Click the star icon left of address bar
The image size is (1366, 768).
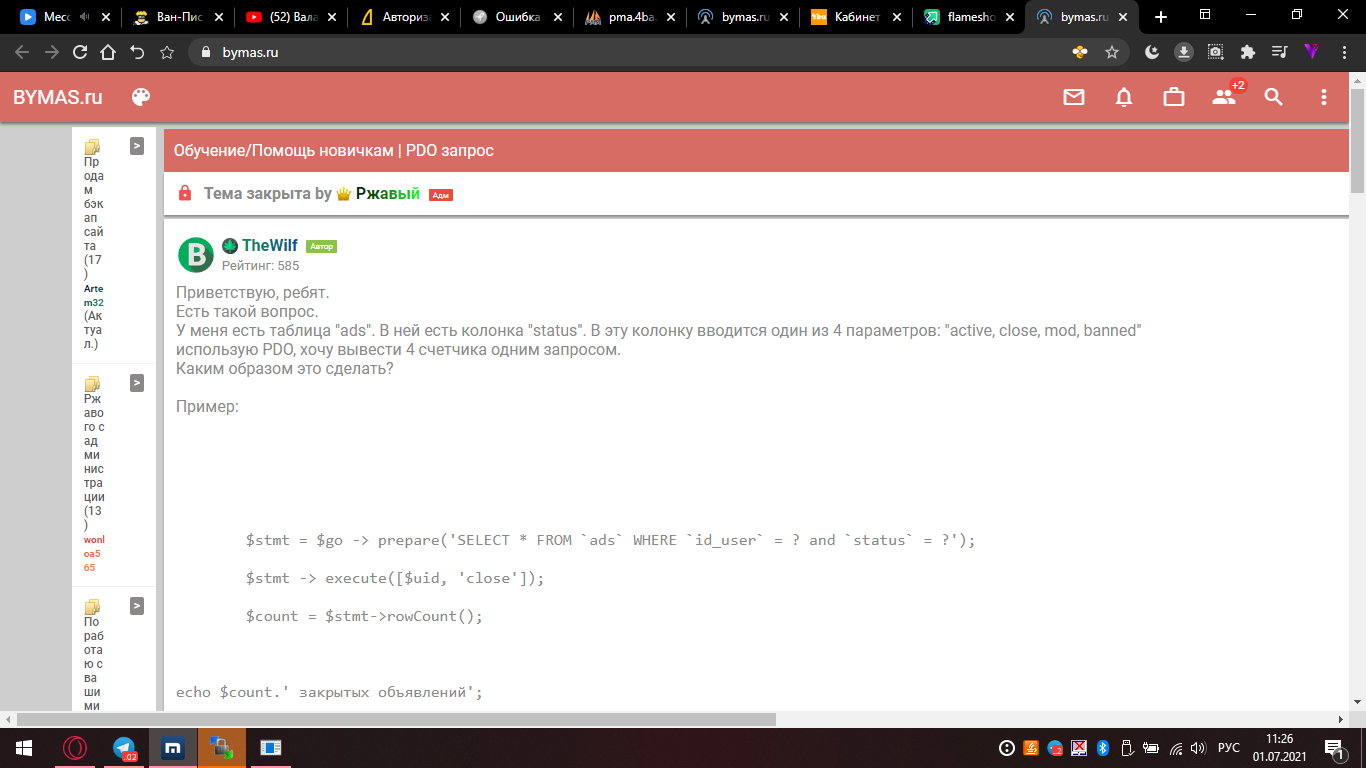(x=167, y=52)
